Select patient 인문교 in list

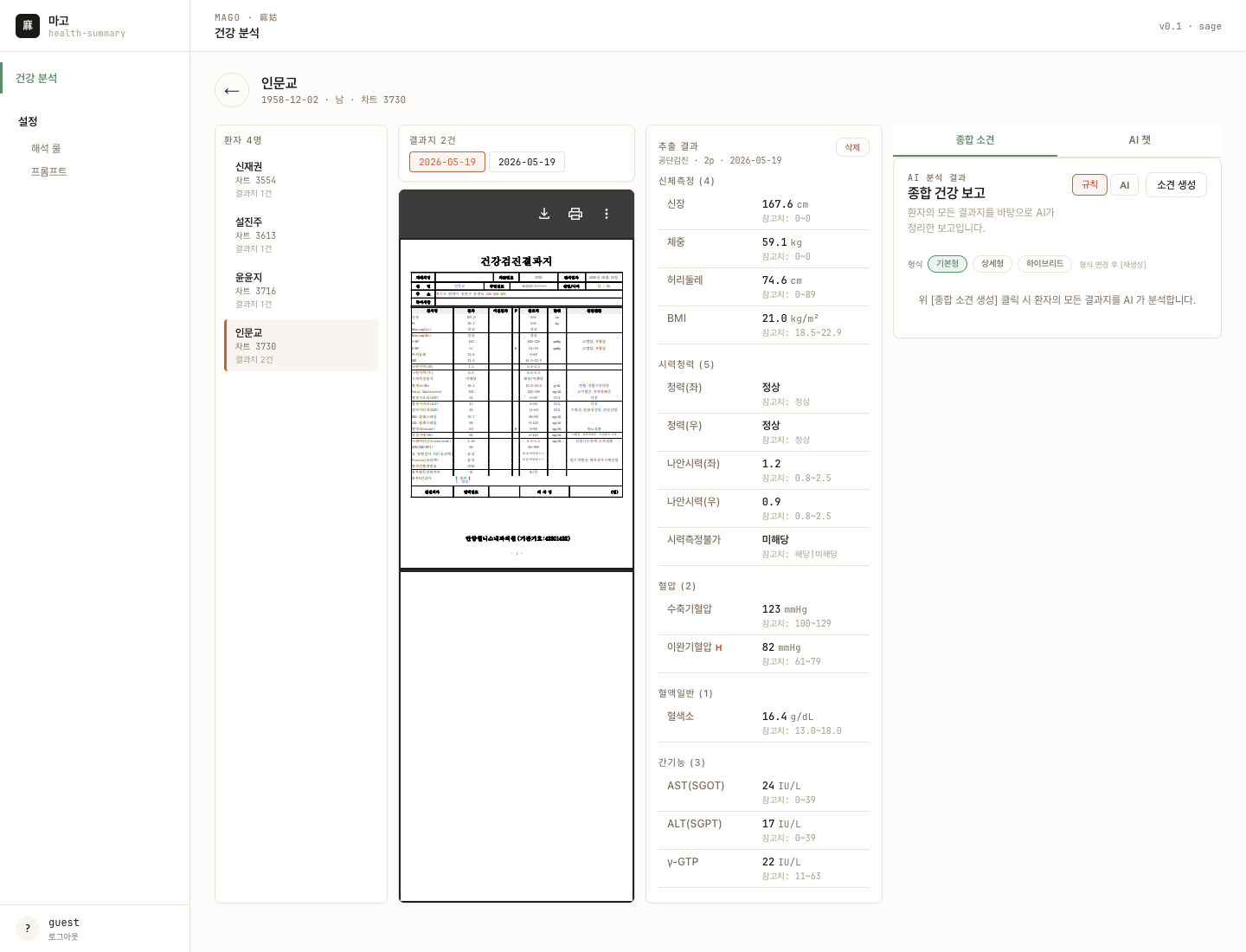[301, 345]
